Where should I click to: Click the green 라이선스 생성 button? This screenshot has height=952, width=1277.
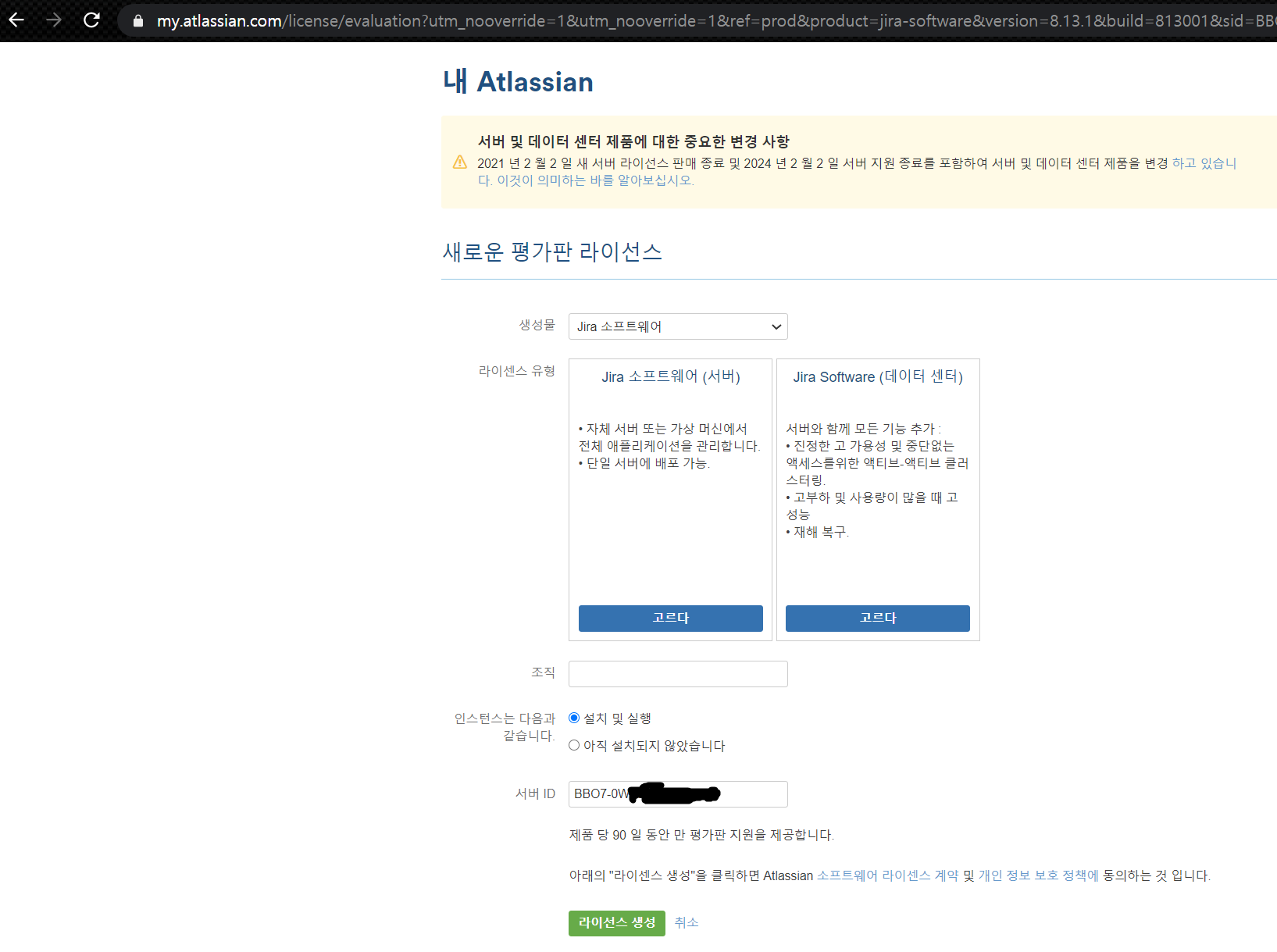coord(616,923)
